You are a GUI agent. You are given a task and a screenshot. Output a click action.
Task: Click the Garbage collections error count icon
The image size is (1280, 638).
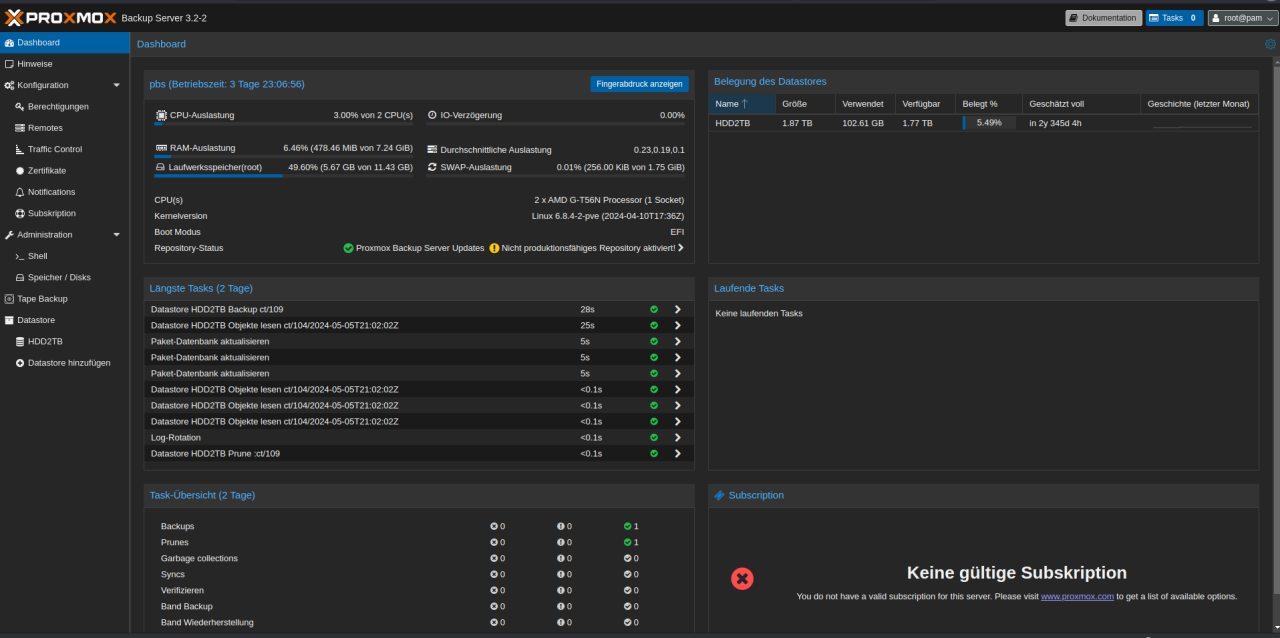click(494, 558)
